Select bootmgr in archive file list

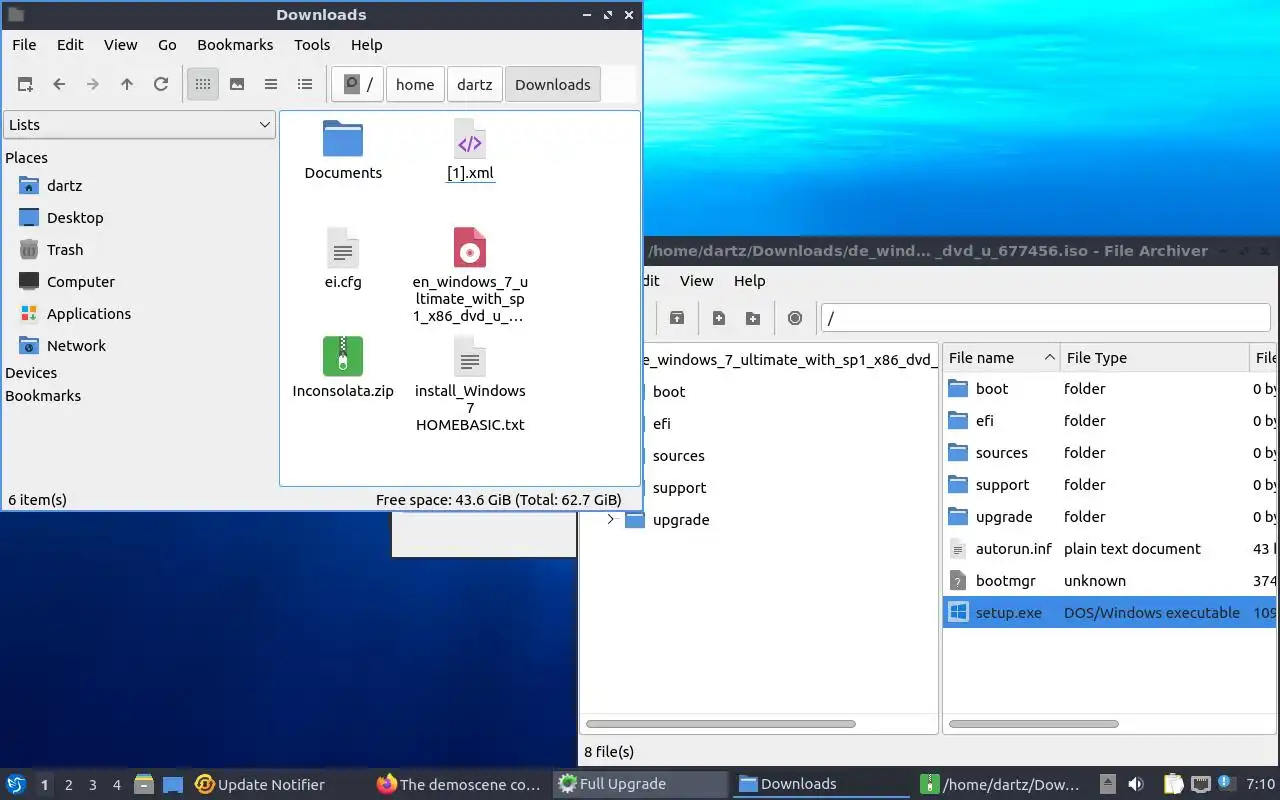tap(1110, 581)
